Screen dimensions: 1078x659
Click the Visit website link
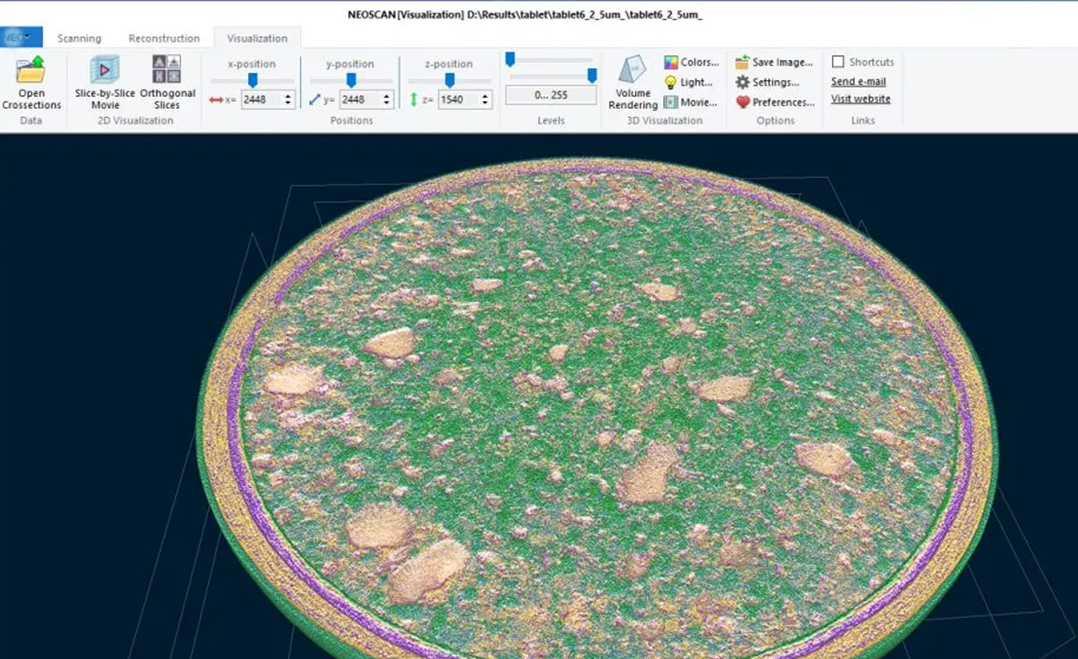[860, 99]
